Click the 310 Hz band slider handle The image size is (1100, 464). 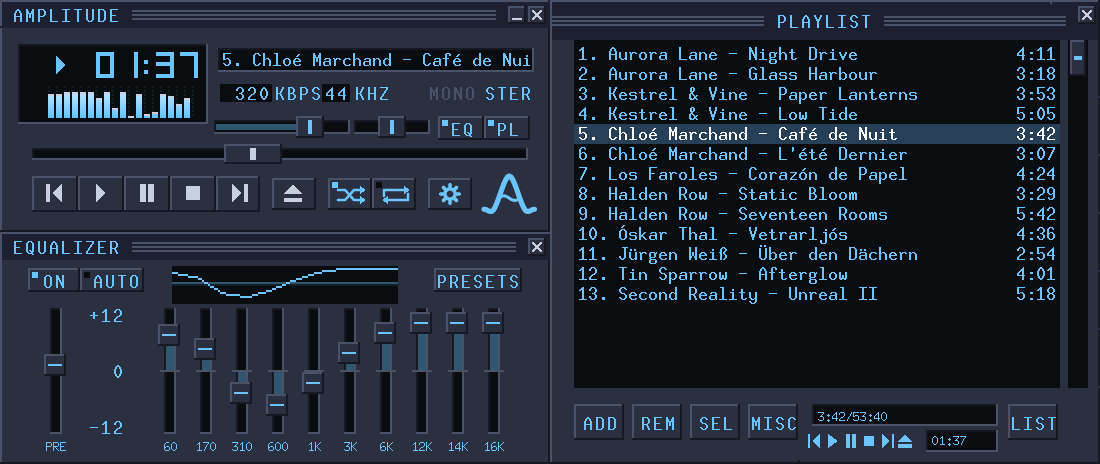(241, 392)
